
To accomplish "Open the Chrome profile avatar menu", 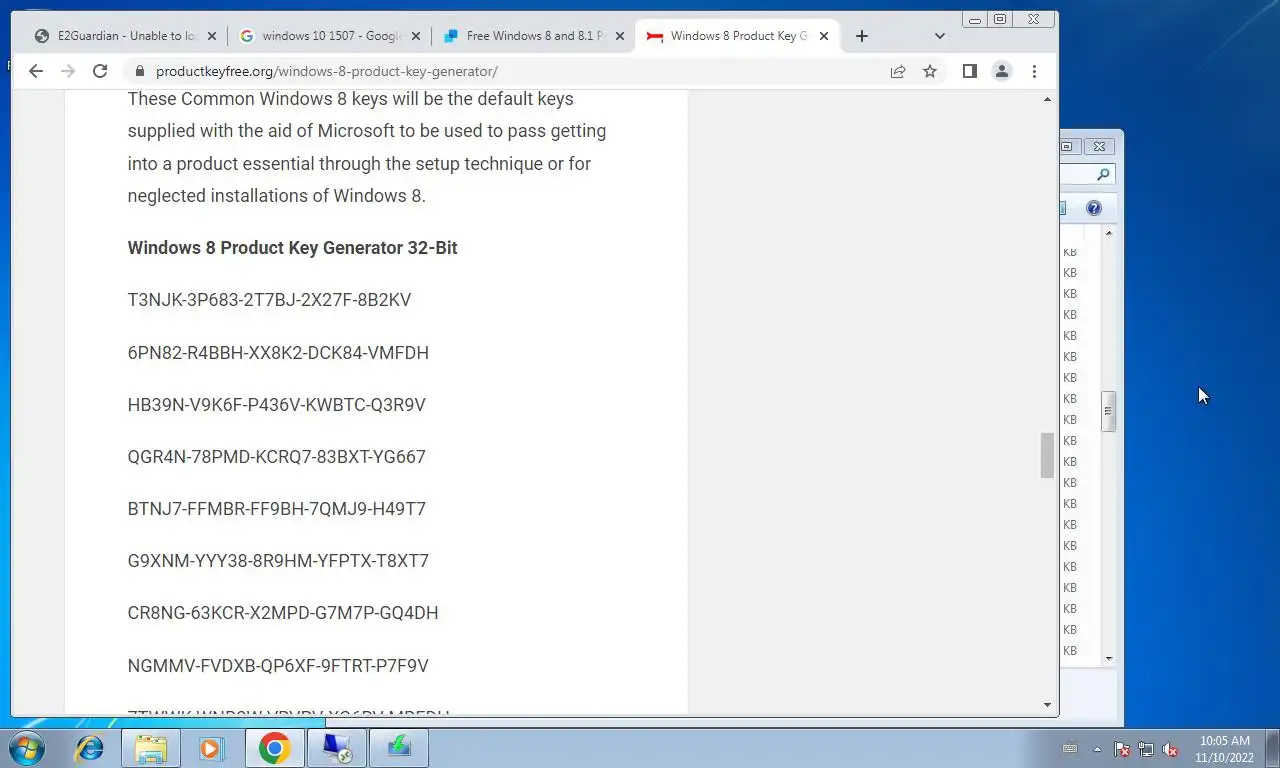I will click(1001, 71).
